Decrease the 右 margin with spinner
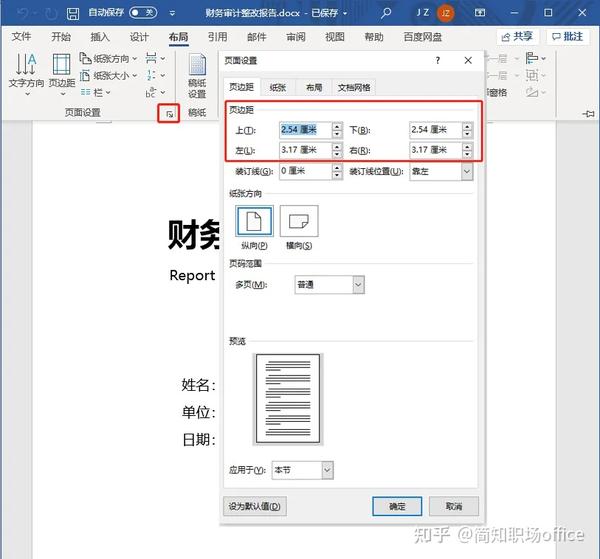 (x=467, y=154)
